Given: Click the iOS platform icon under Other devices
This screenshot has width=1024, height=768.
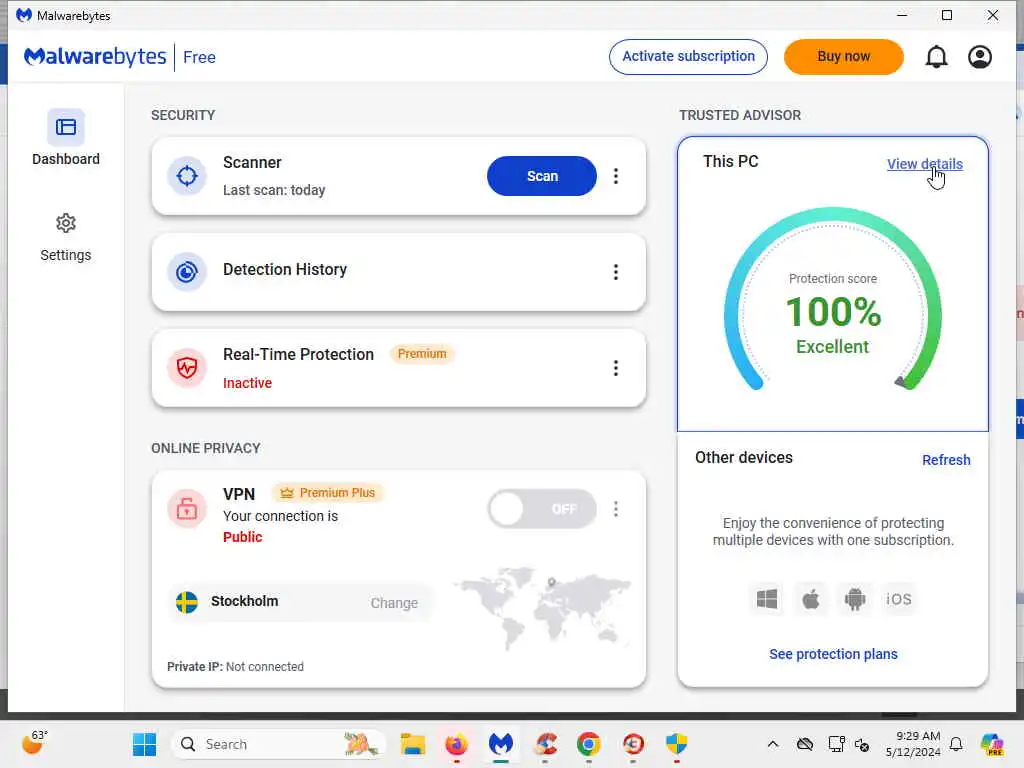Looking at the screenshot, I should [x=899, y=599].
